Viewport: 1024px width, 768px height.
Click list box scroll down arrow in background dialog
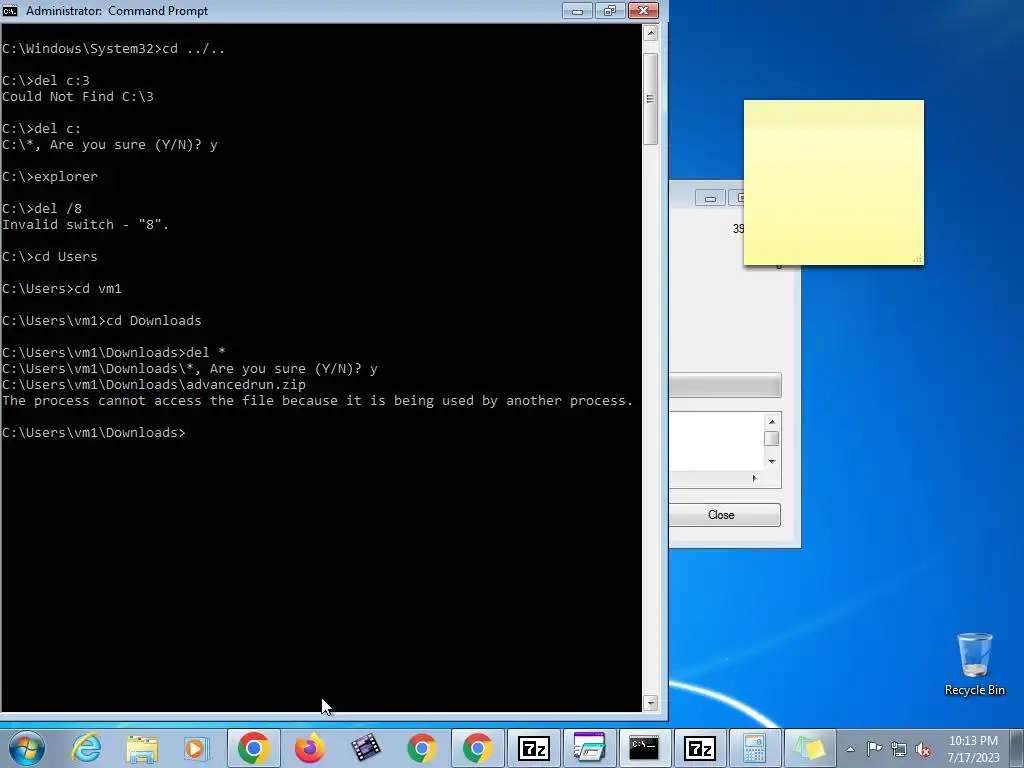(x=771, y=462)
